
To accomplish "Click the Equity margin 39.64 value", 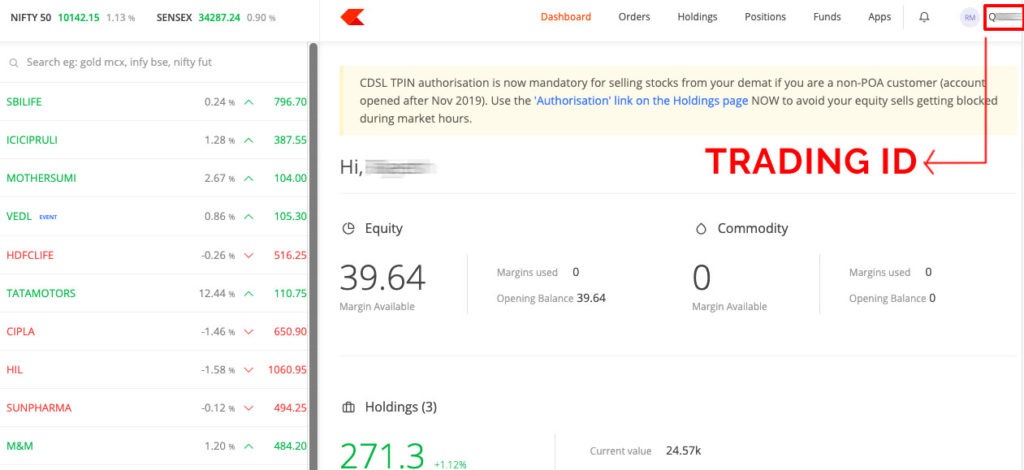I will pos(383,279).
